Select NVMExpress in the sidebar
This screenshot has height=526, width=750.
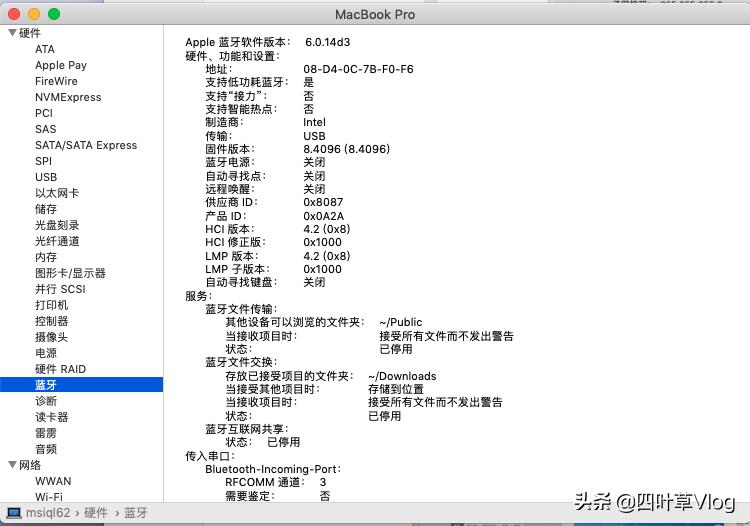pyautogui.click(x=68, y=97)
